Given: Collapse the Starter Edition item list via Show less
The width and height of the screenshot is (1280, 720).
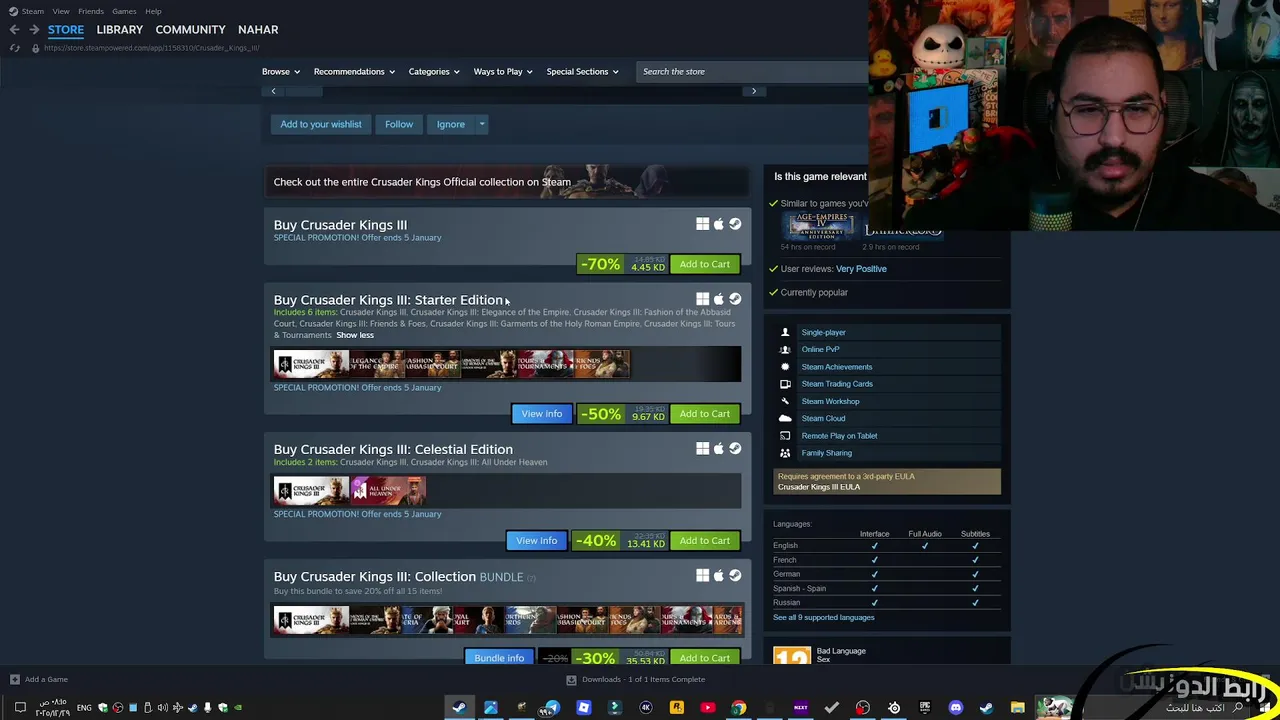Looking at the screenshot, I should click(x=355, y=335).
